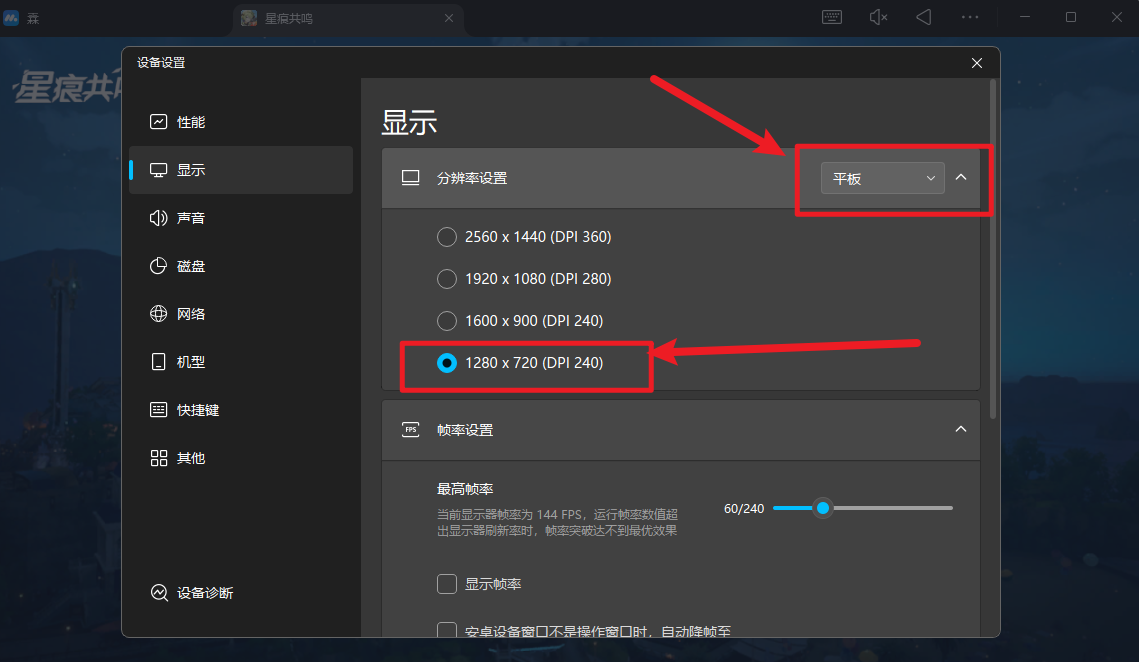This screenshot has height=662, width=1139.
Task: Click the back triangle icon in title bar
Action: pyautogui.click(x=924, y=17)
